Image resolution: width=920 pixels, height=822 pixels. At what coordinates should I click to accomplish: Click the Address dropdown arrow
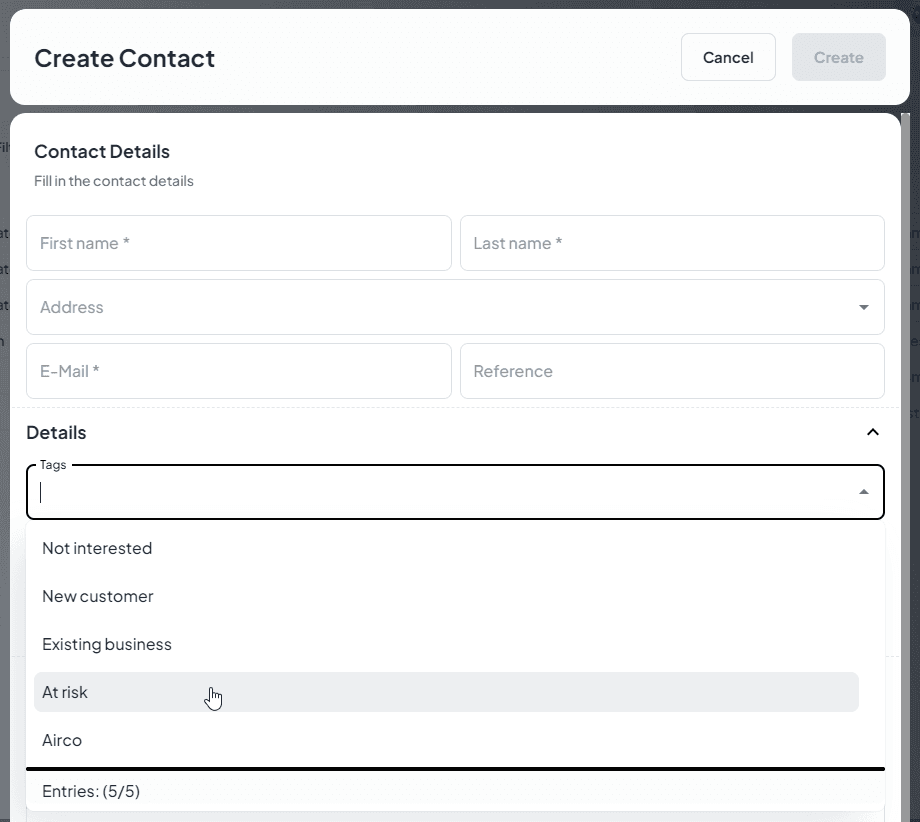click(x=863, y=307)
